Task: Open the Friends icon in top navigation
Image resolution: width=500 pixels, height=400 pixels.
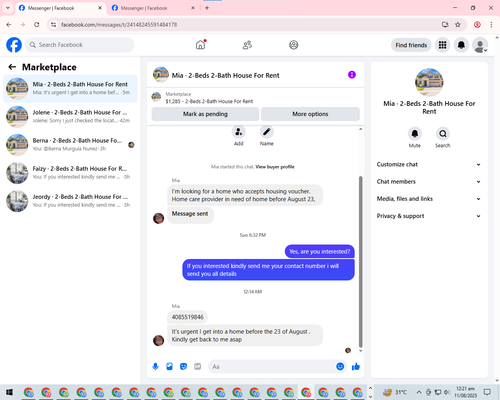Action: point(247,45)
